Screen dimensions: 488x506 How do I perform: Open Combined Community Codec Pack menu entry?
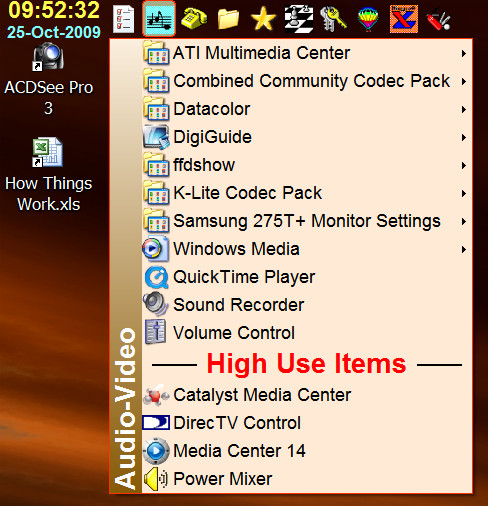coord(307,81)
